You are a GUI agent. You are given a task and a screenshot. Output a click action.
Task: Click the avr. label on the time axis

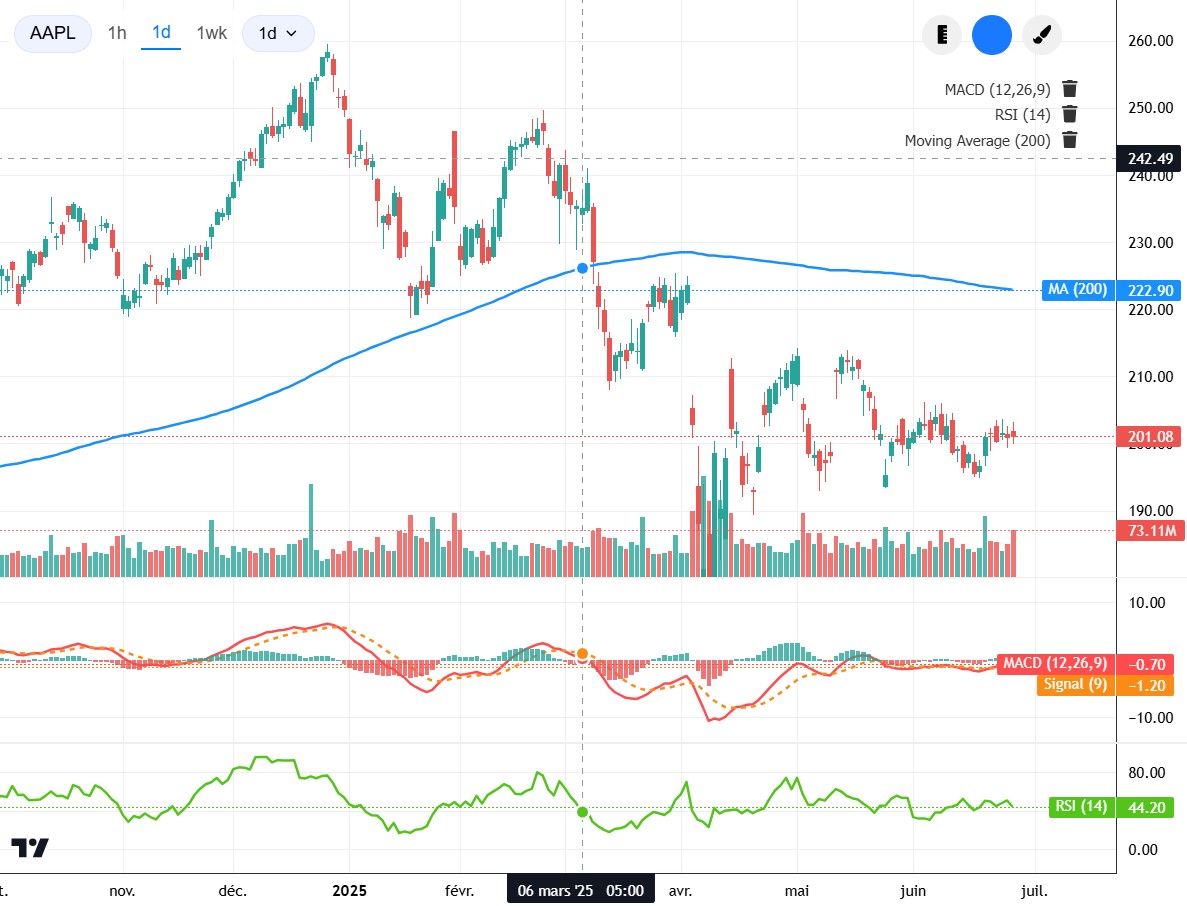681,891
